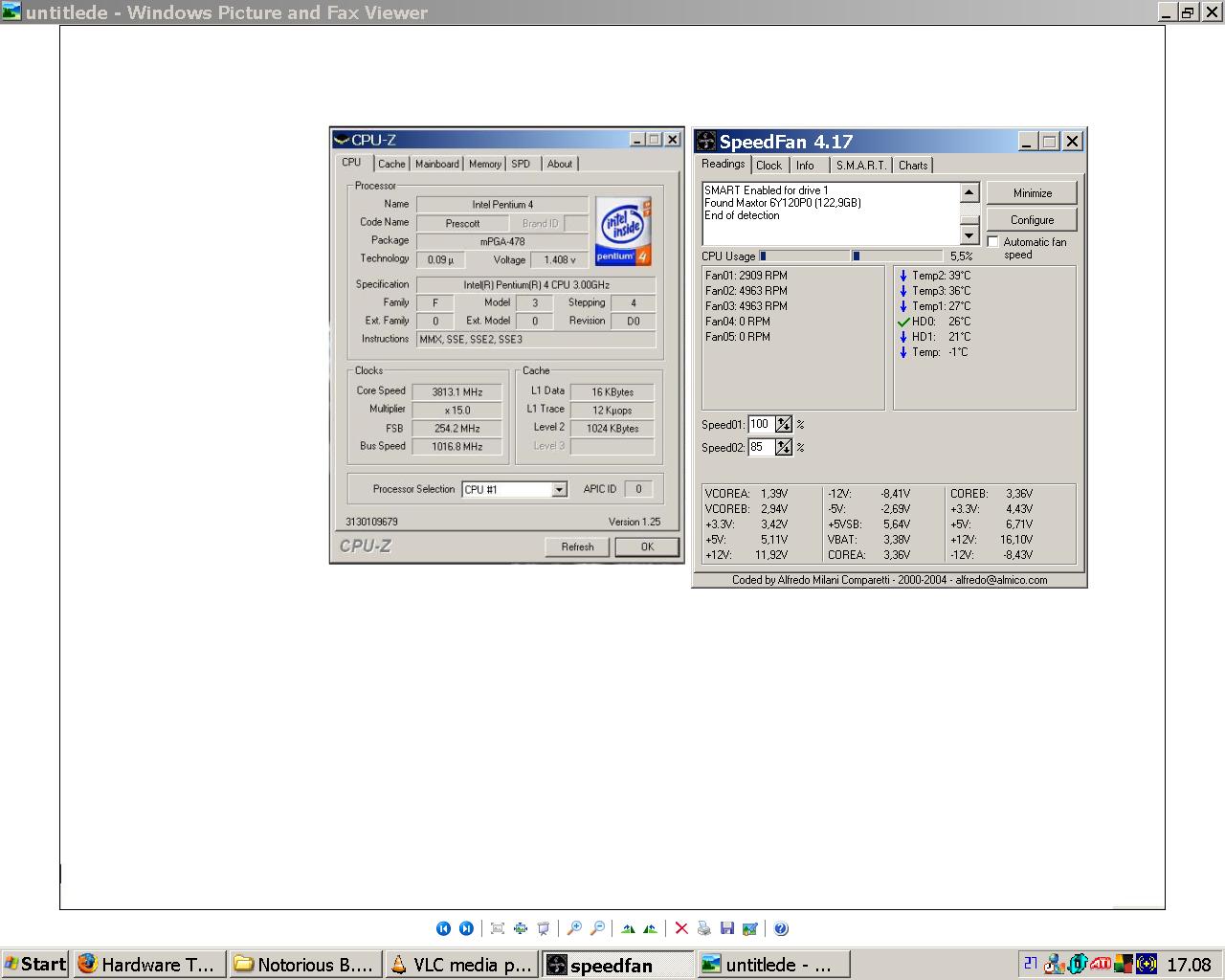Open the CPU-Z SPD tab
1225x980 pixels.
click(x=522, y=164)
